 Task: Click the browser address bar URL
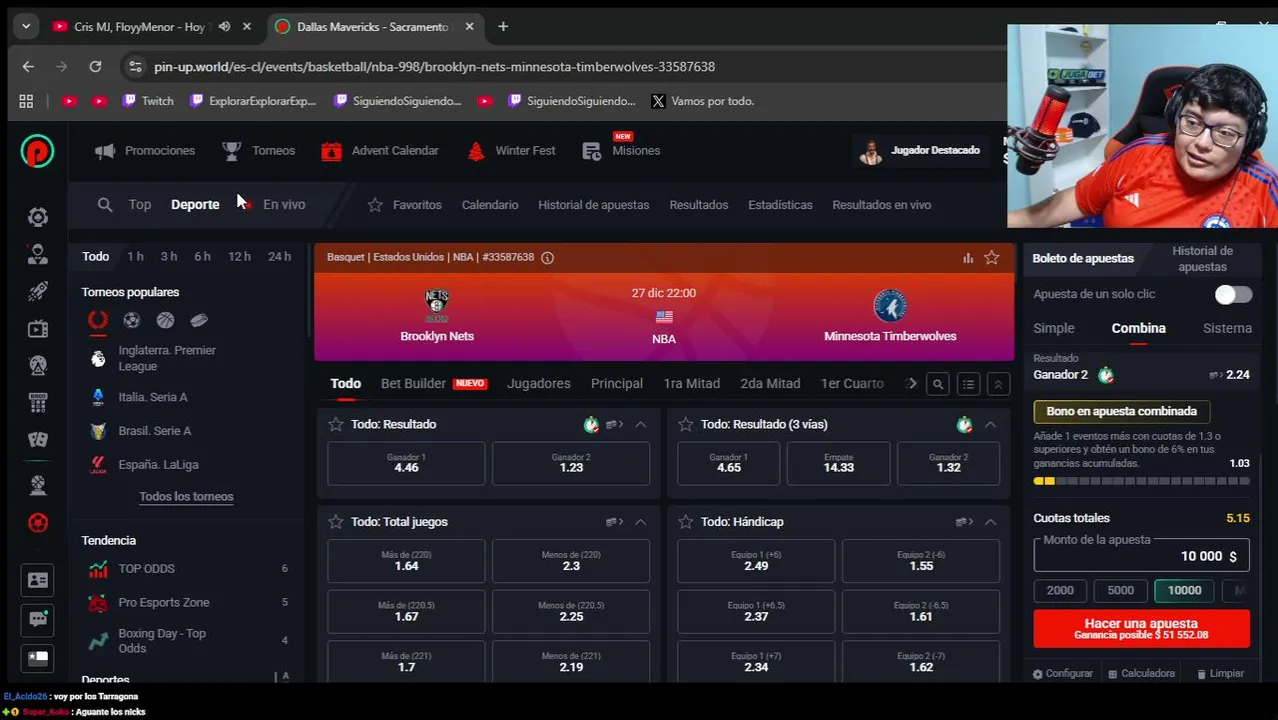click(x=434, y=67)
